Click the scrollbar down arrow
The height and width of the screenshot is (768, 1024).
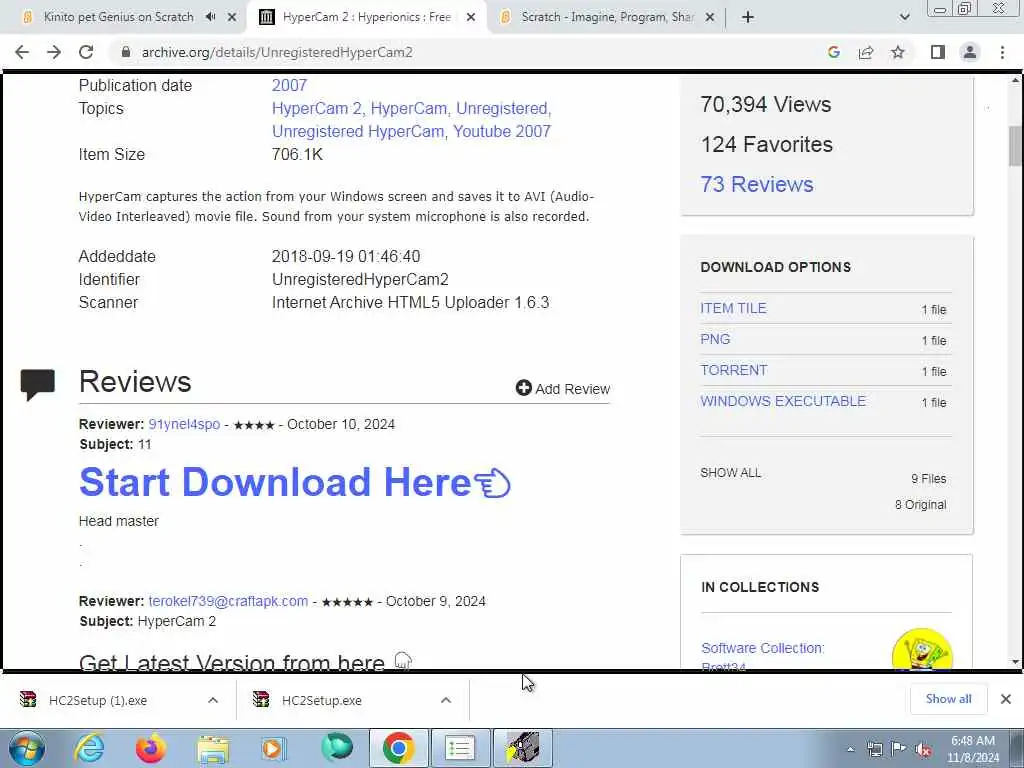click(1015, 661)
